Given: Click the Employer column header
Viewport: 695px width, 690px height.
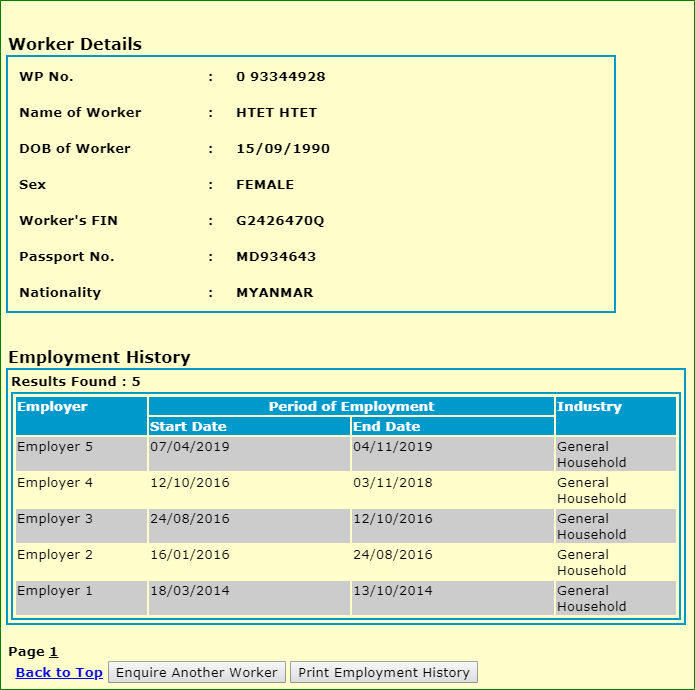Looking at the screenshot, I should coord(52,407).
